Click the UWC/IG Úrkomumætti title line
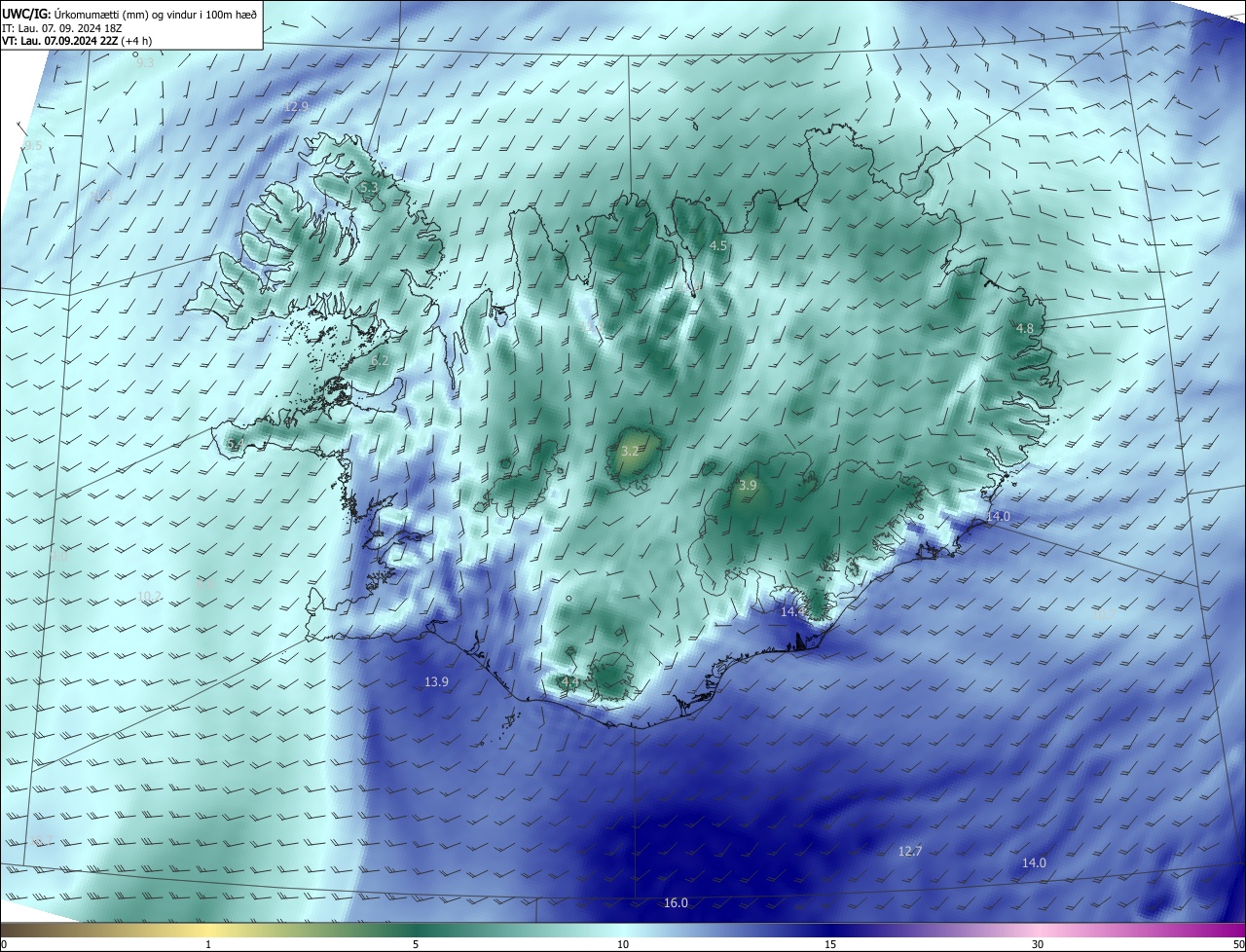This screenshot has width=1246, height=952. [x=129, y=14]
